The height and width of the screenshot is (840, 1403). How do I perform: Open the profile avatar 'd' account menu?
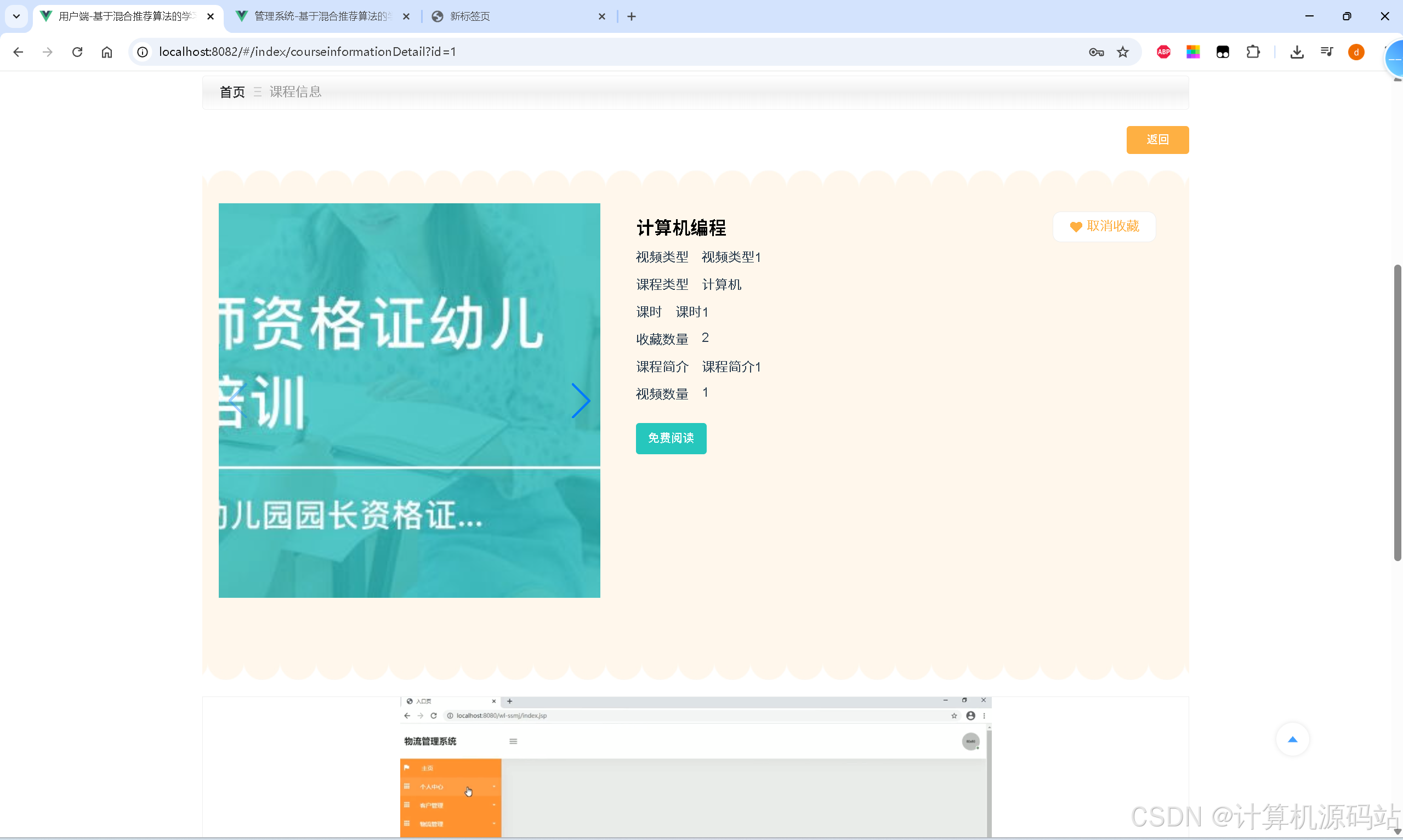(x=1356, y=52)
